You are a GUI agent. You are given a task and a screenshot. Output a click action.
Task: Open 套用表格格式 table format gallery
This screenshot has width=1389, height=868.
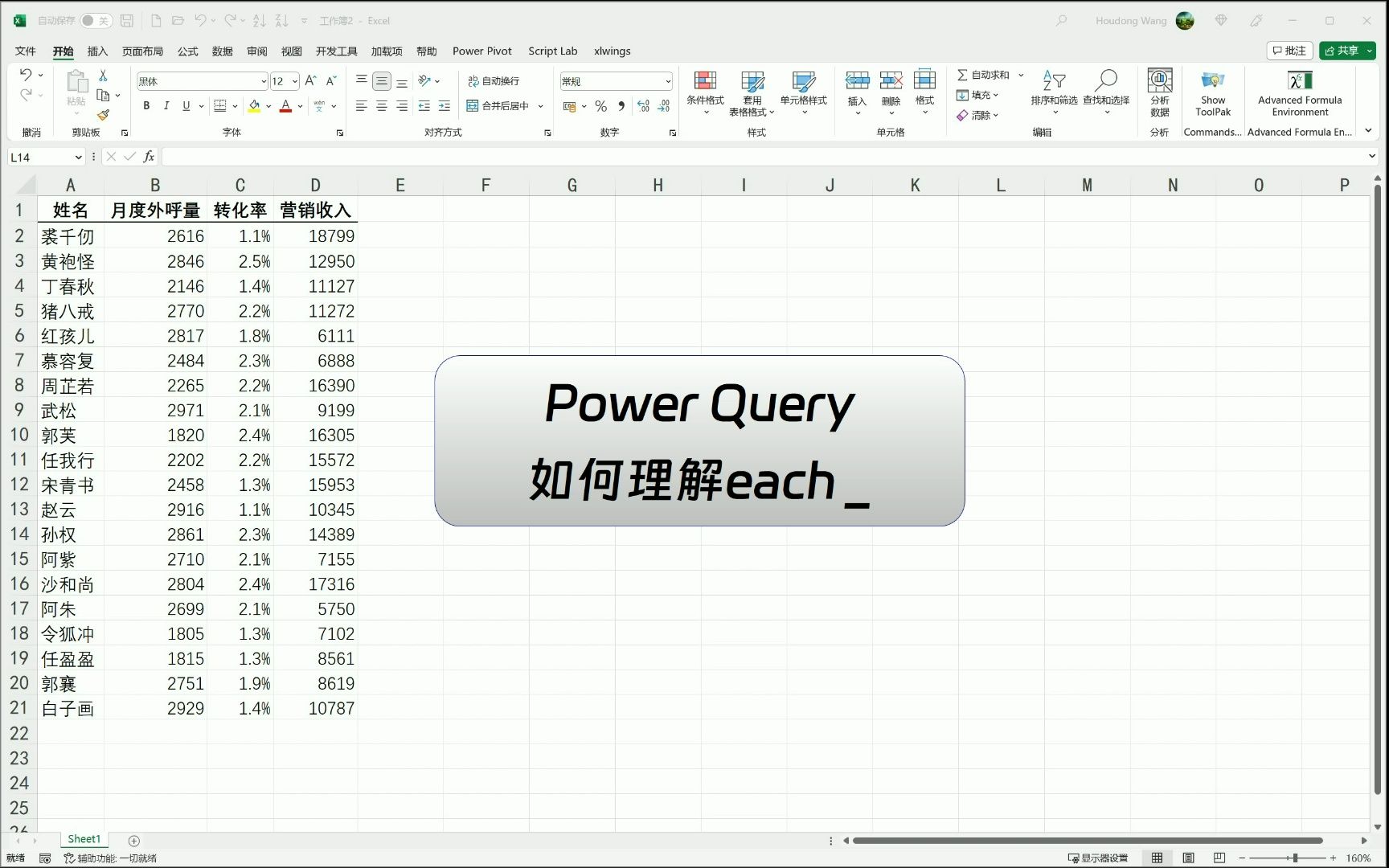(x=752, y=92)
